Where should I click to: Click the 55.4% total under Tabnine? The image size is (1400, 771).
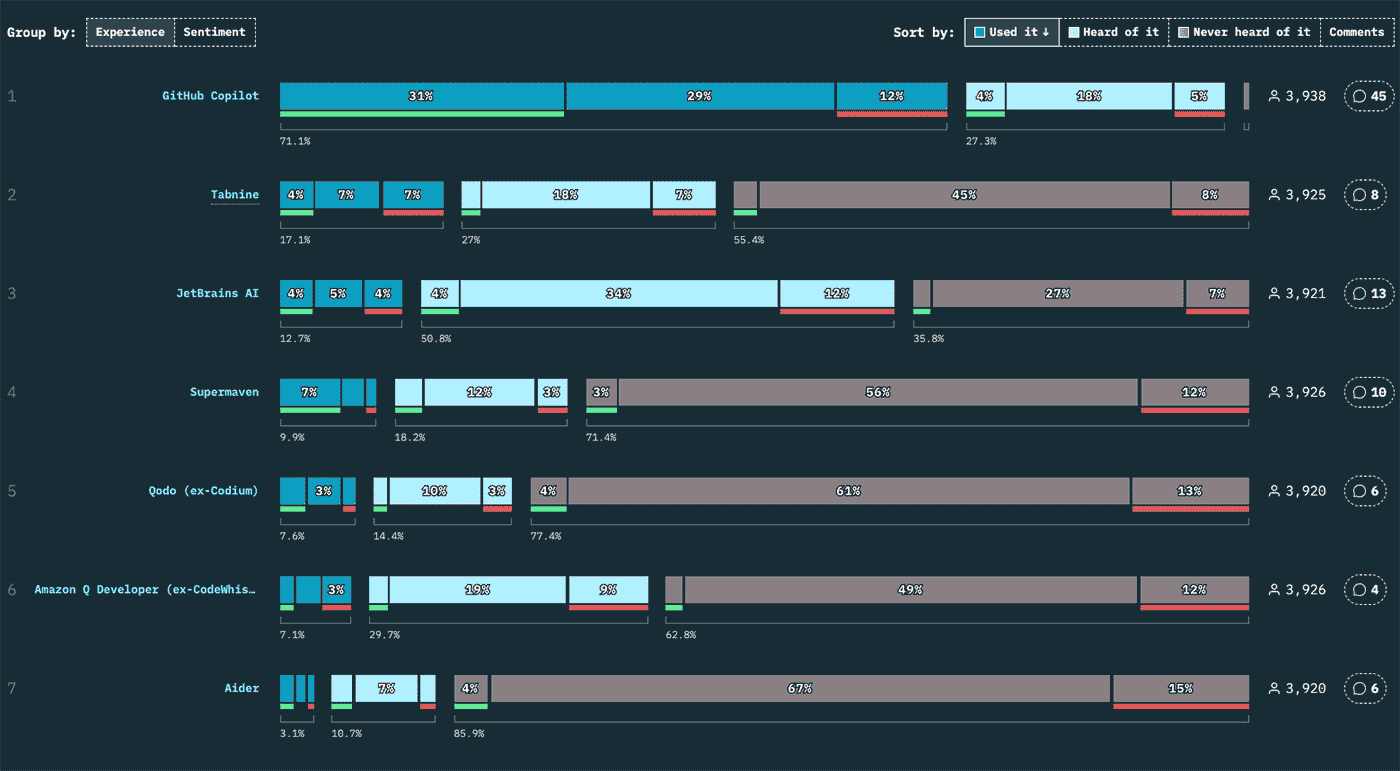[x=749, y=240]
